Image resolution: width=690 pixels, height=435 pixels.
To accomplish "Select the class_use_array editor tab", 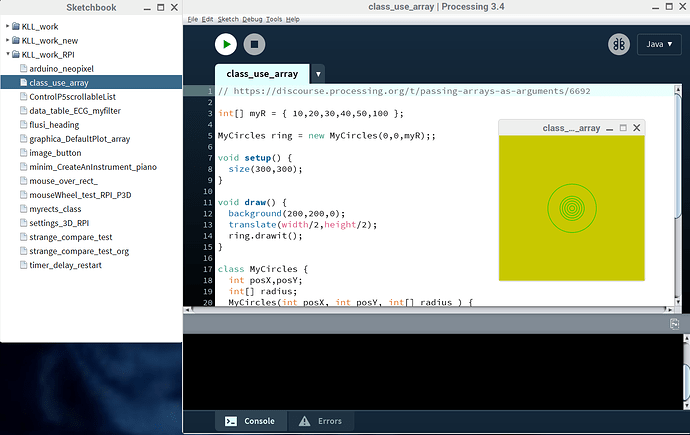I will [262, 74].
